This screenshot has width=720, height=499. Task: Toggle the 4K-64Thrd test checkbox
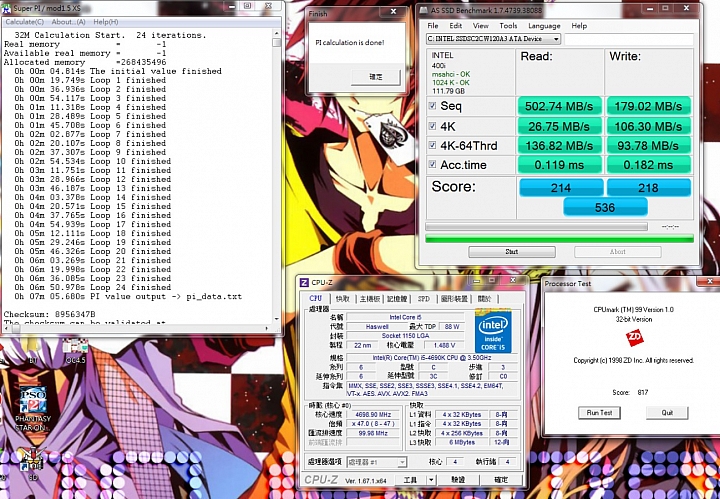tap(432, 145)
